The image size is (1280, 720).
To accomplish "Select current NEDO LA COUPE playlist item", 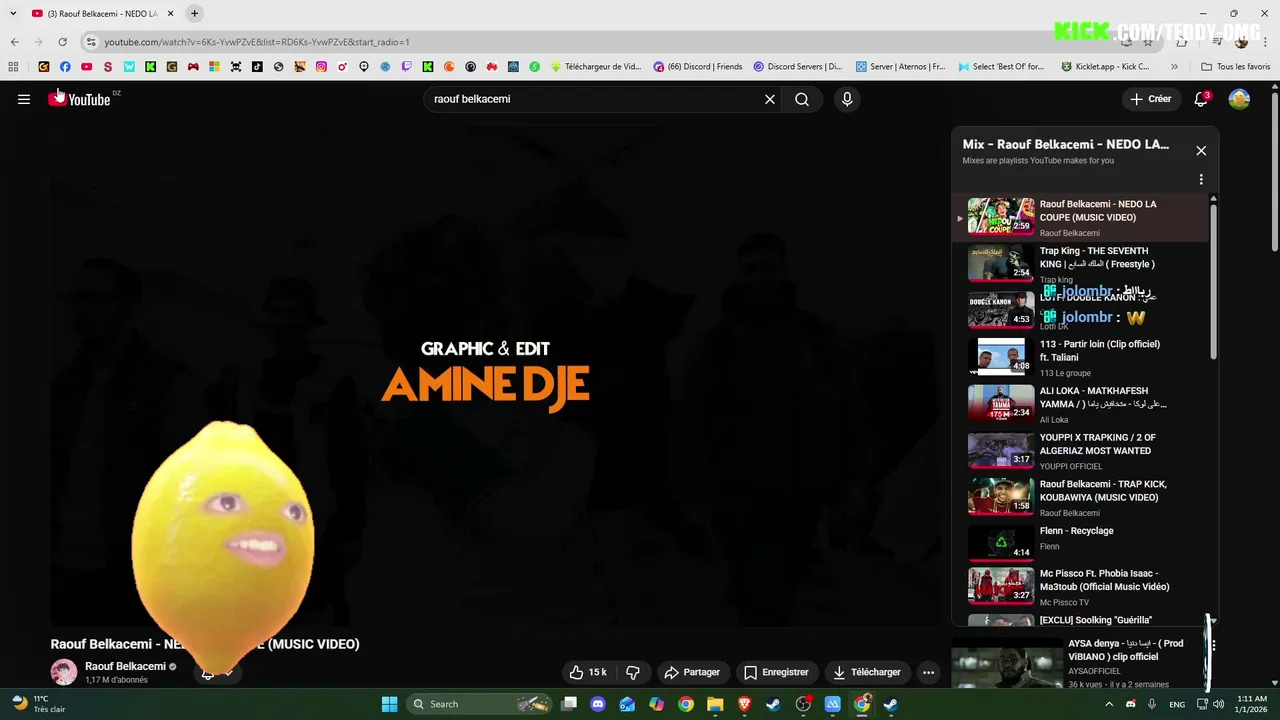I will 1082,217.
